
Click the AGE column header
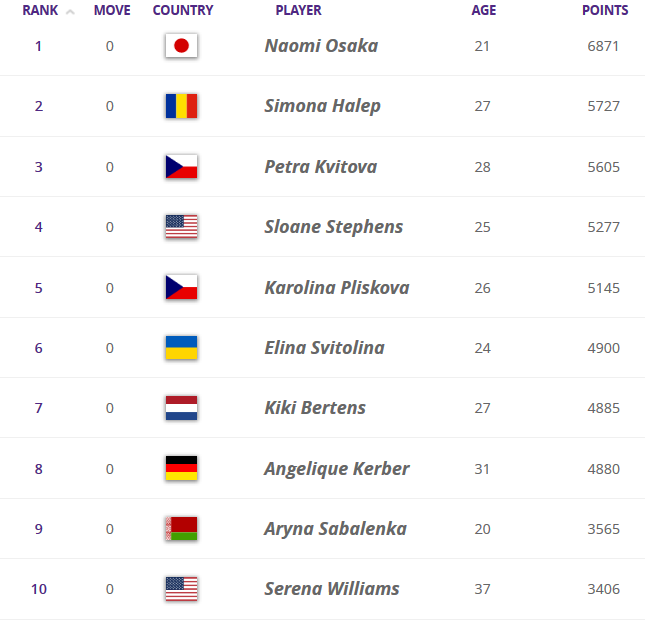coord(483,11)
